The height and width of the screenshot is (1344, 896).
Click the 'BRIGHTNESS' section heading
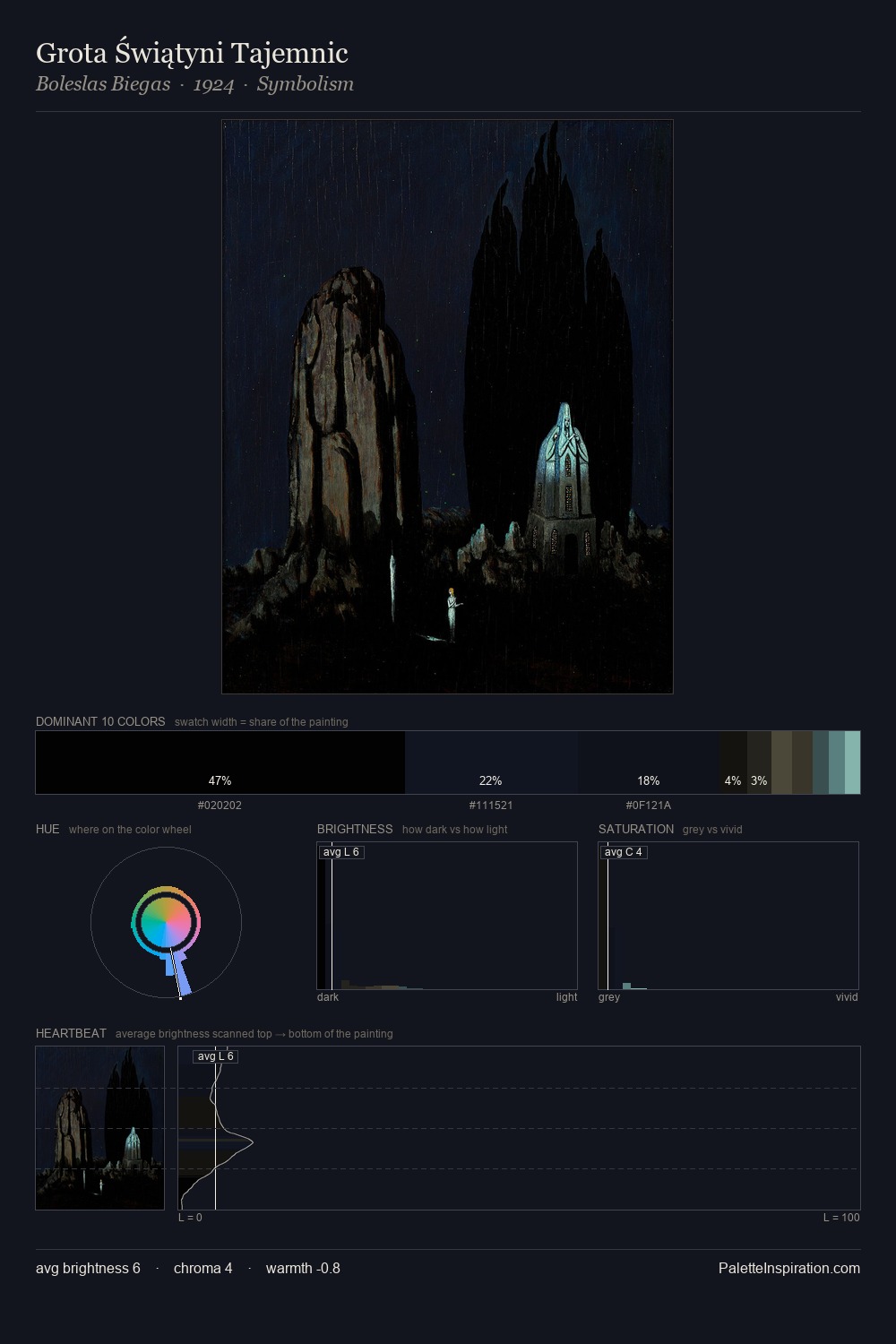tap(355, 829)
